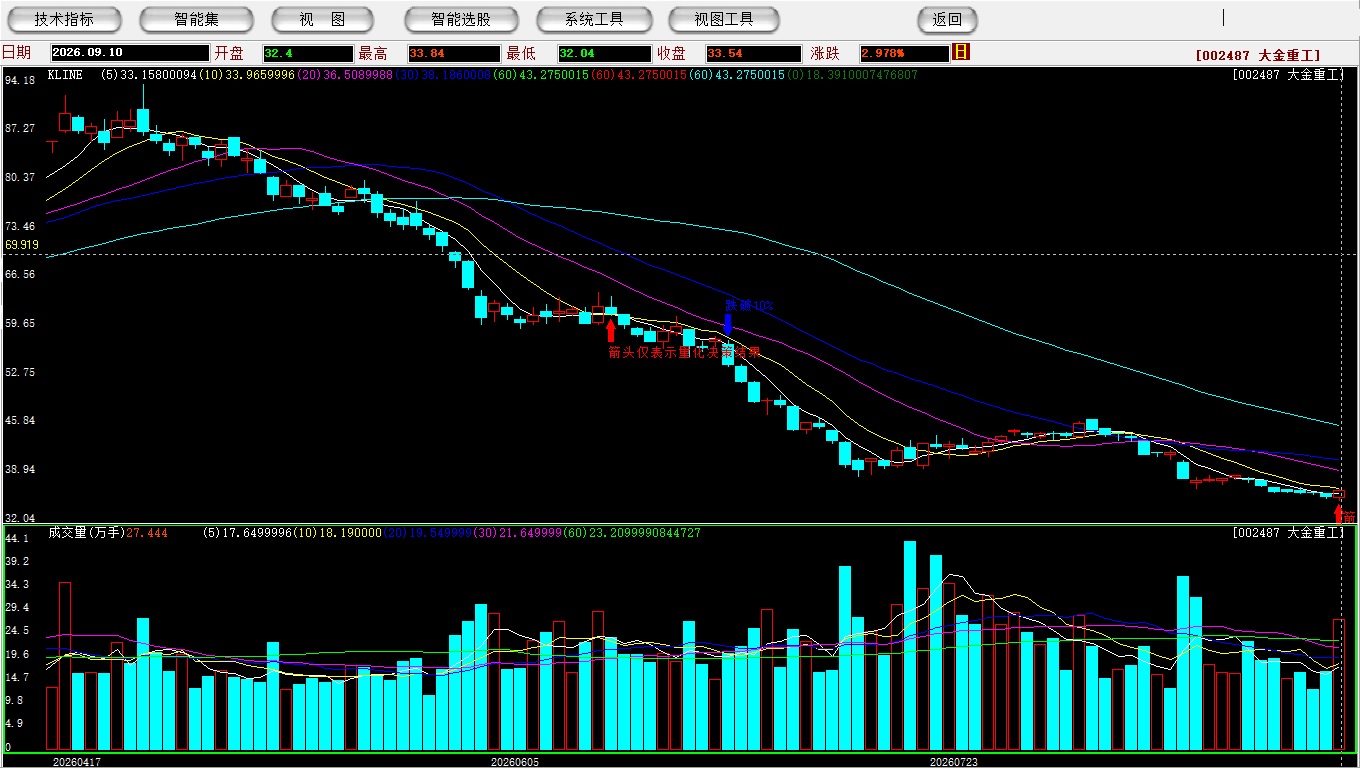This screenshot has height=768, width=1360.
Task: Click the 涨跌 value 2.978%
Action: (x=904, y=53)
